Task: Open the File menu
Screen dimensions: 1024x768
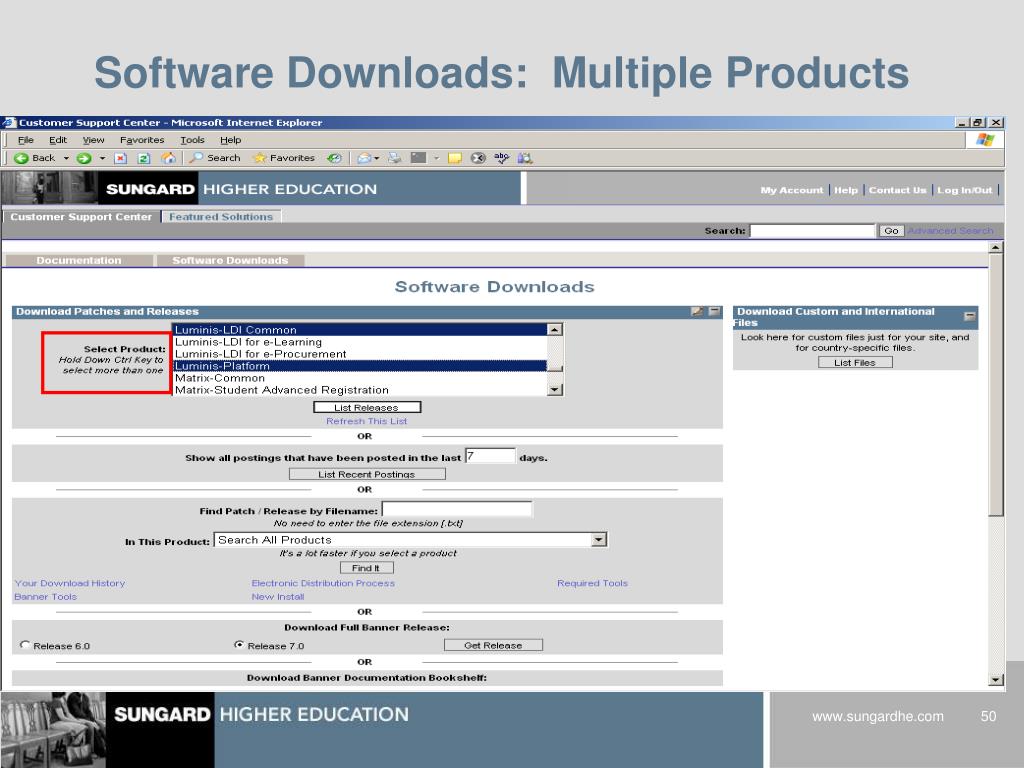Action: pos(25,140)
